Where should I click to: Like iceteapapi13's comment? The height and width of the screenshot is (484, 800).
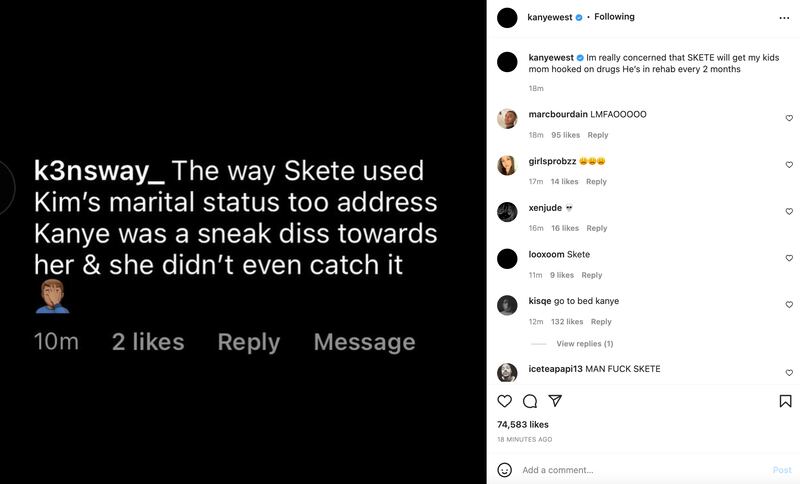tap(789, 372)
